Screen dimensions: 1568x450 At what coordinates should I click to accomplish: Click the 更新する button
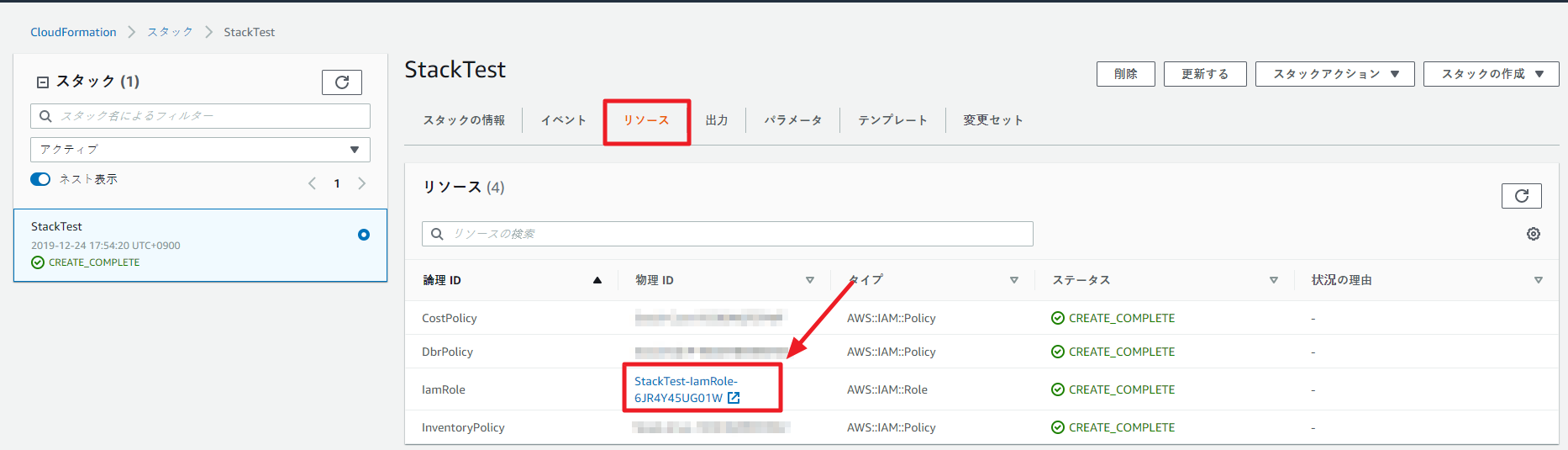(1204, 74)
